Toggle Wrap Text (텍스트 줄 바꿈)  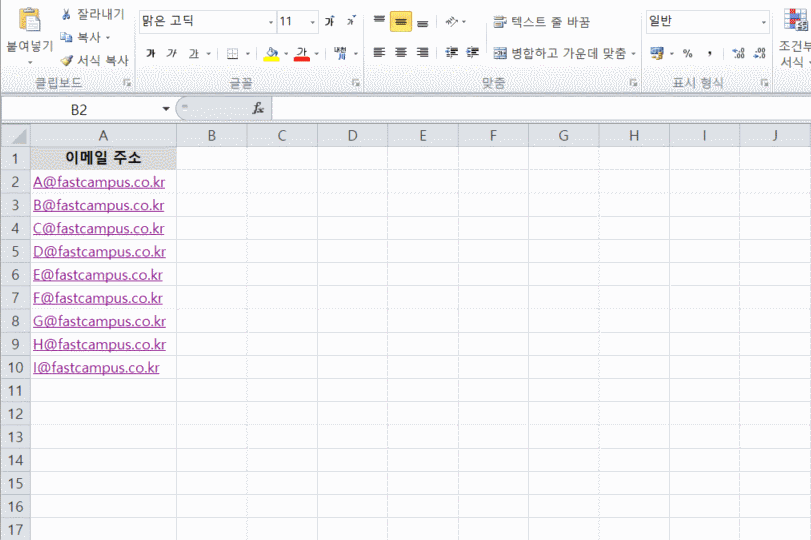click(x=541, y=22)
